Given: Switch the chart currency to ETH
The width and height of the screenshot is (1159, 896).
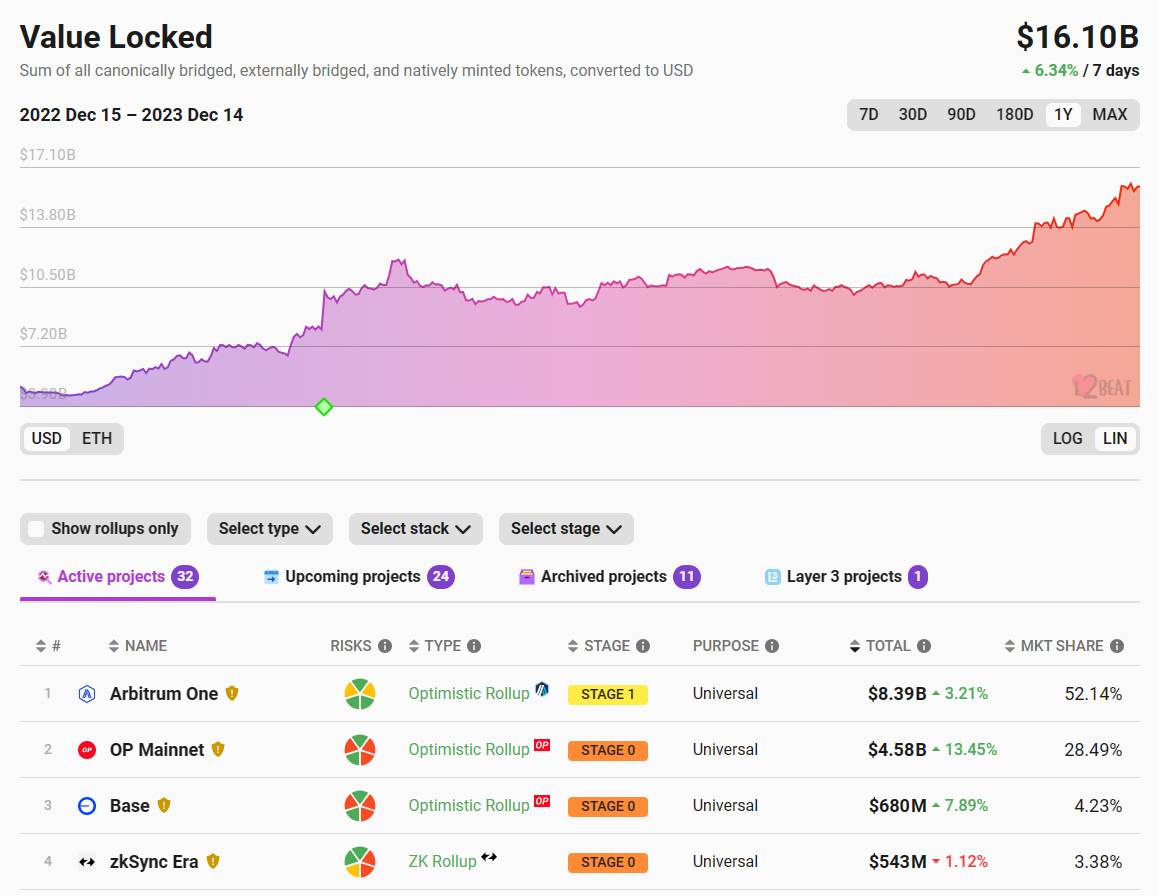Looking at the screenshot, I should point(97,438).
